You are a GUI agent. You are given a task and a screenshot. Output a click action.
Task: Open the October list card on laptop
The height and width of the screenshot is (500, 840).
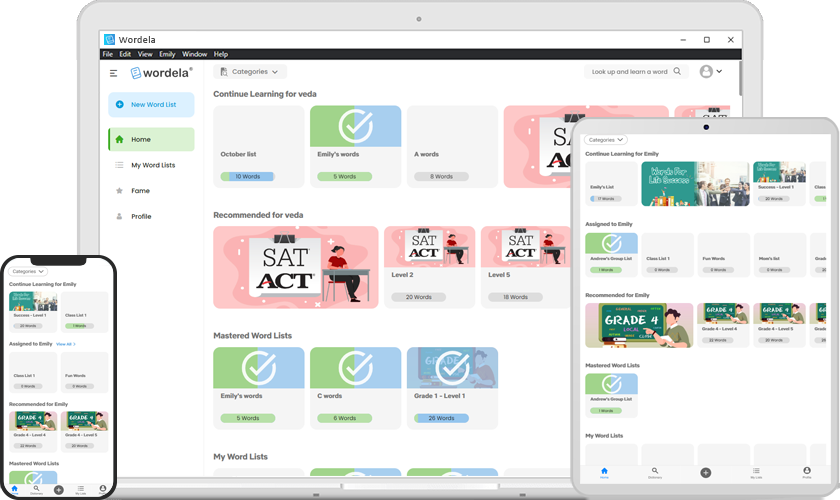point(259,146)
